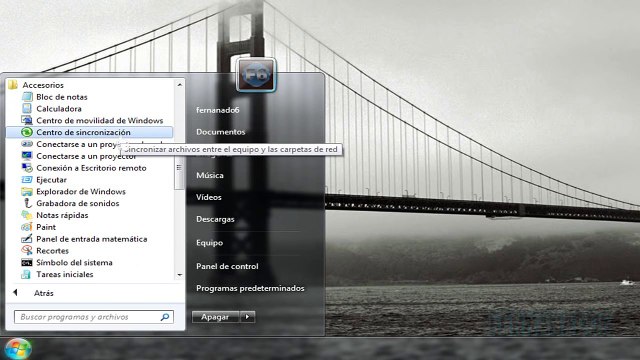The height and width of the screenshot is (360, 640).
Task: Select the Calculadora entry text
Action: pos(59,109)
